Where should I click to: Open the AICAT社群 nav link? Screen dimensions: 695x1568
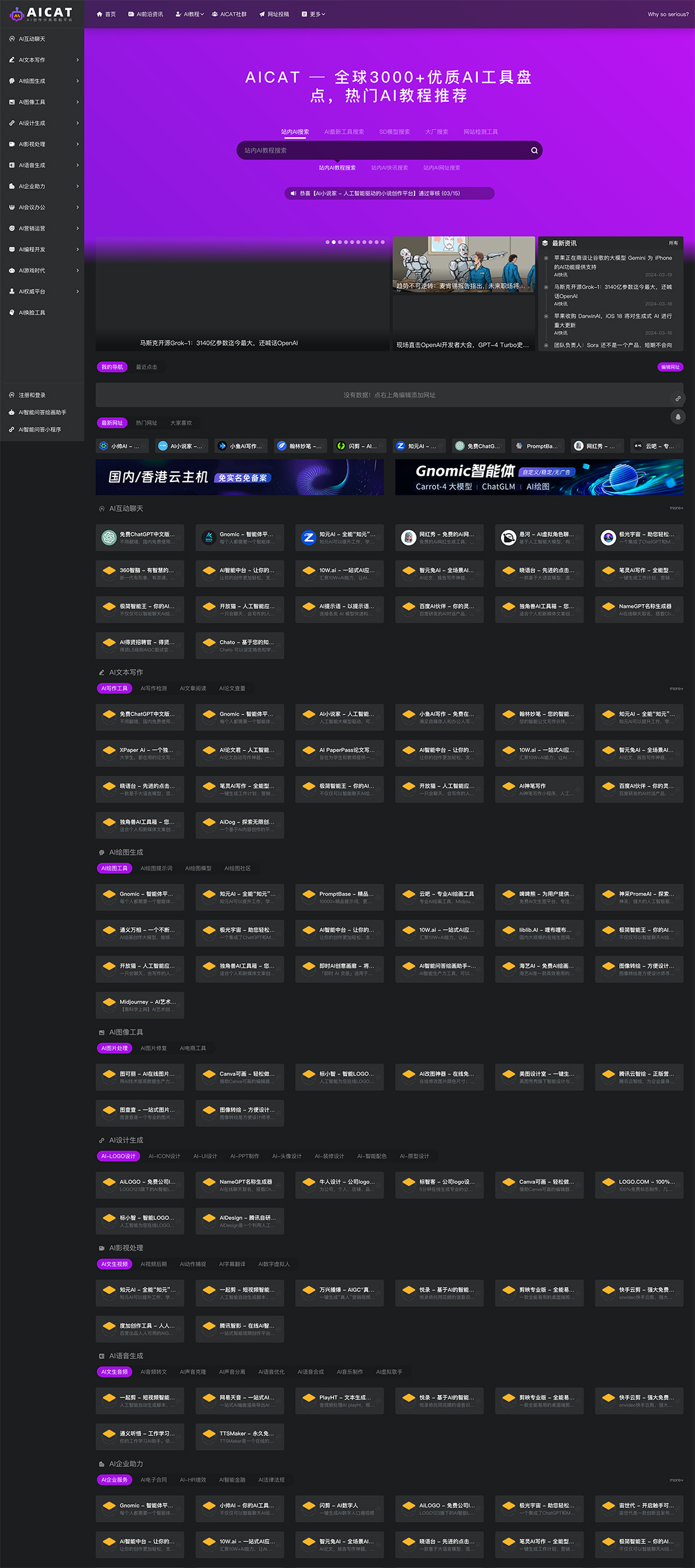pyautogui.click(x=229, y=14)
